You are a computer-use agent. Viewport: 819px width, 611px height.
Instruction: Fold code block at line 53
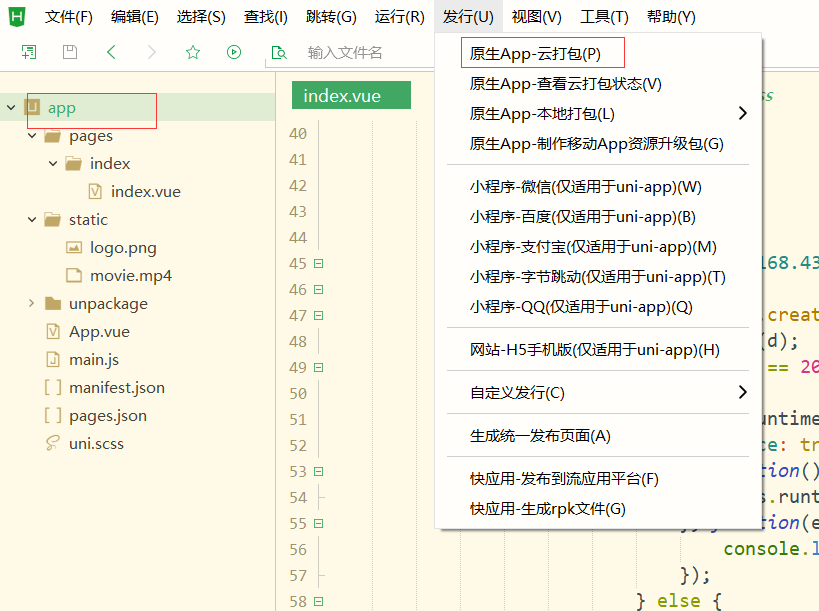click(319, 472)
